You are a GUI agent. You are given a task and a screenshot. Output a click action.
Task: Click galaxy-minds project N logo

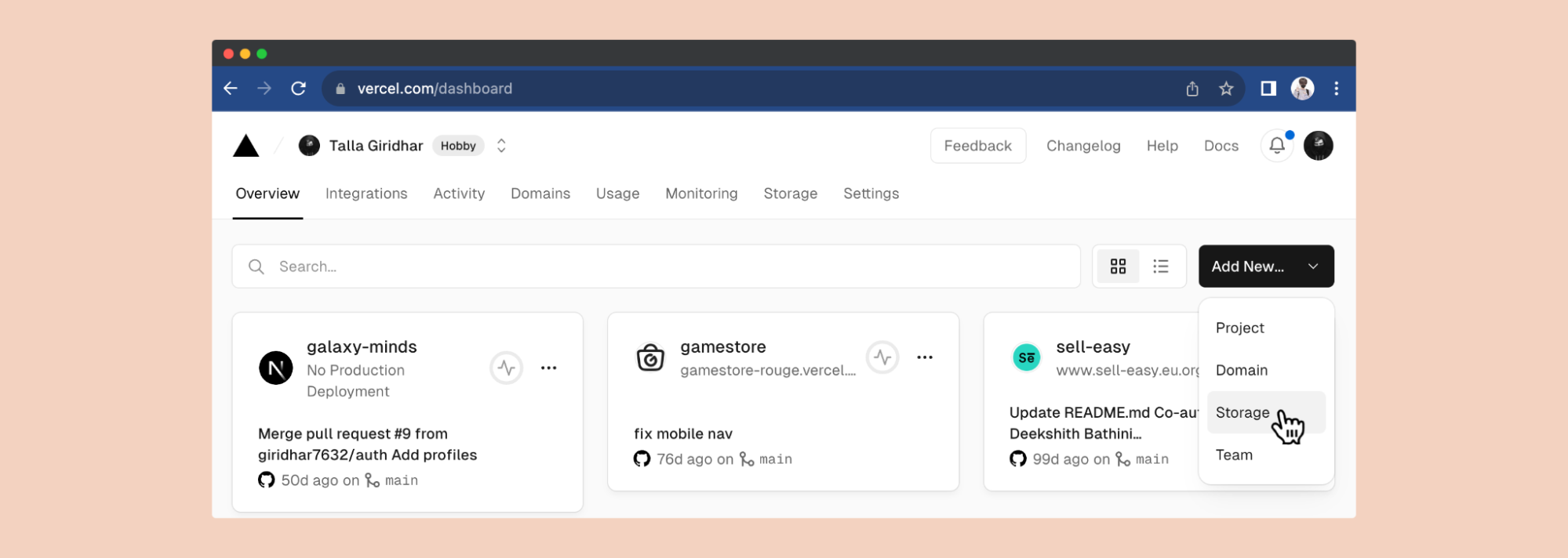[276, 368]
